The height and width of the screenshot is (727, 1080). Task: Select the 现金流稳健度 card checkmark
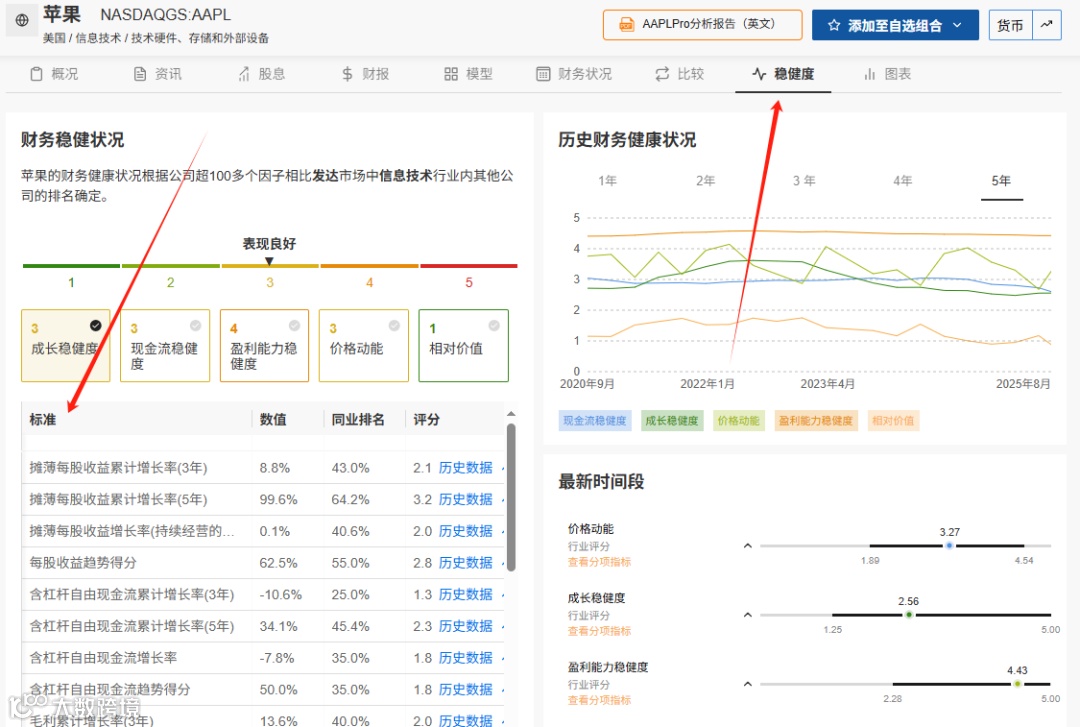pos(196,325)
